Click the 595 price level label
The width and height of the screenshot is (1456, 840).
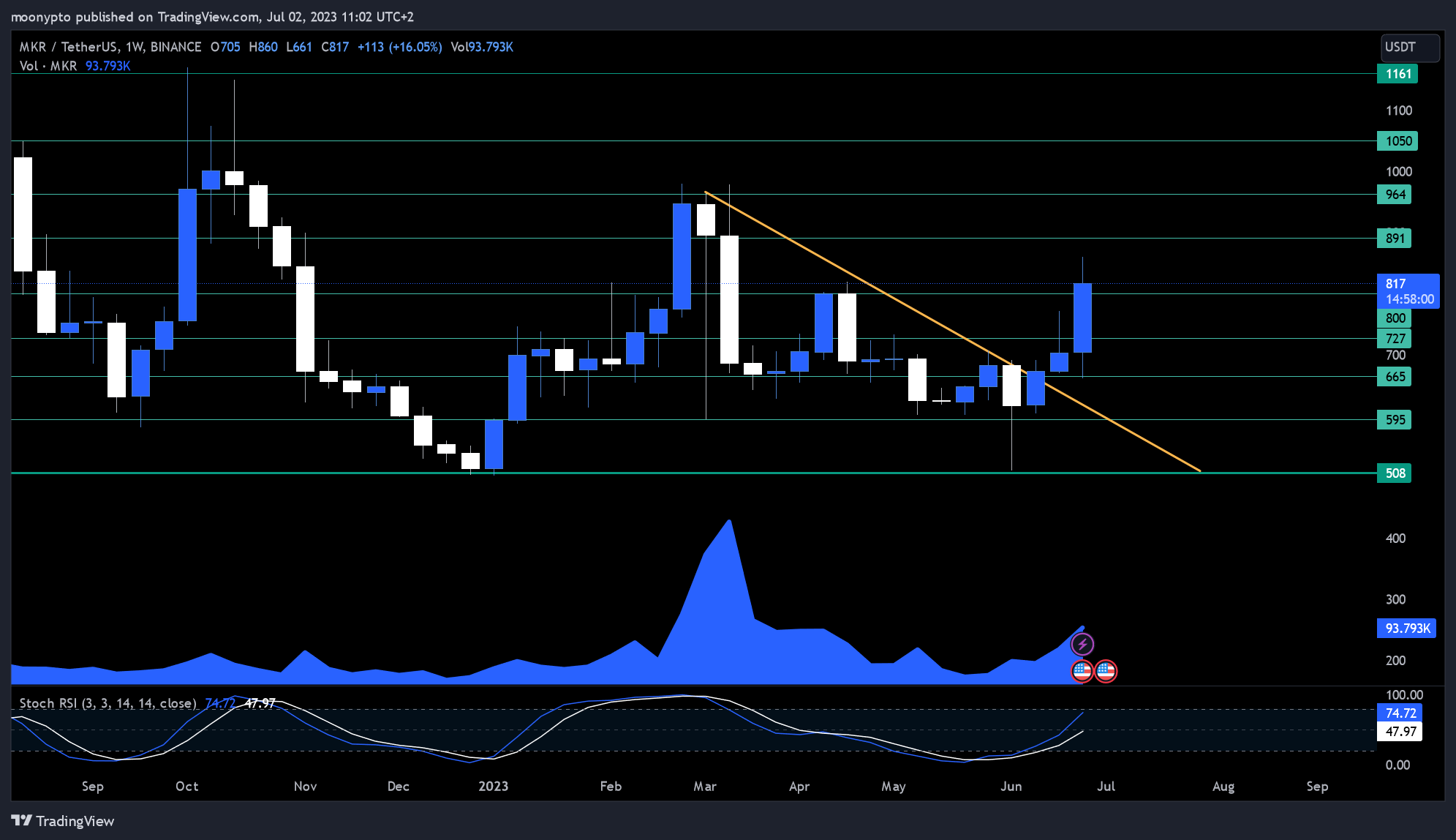click(1395, 420)
